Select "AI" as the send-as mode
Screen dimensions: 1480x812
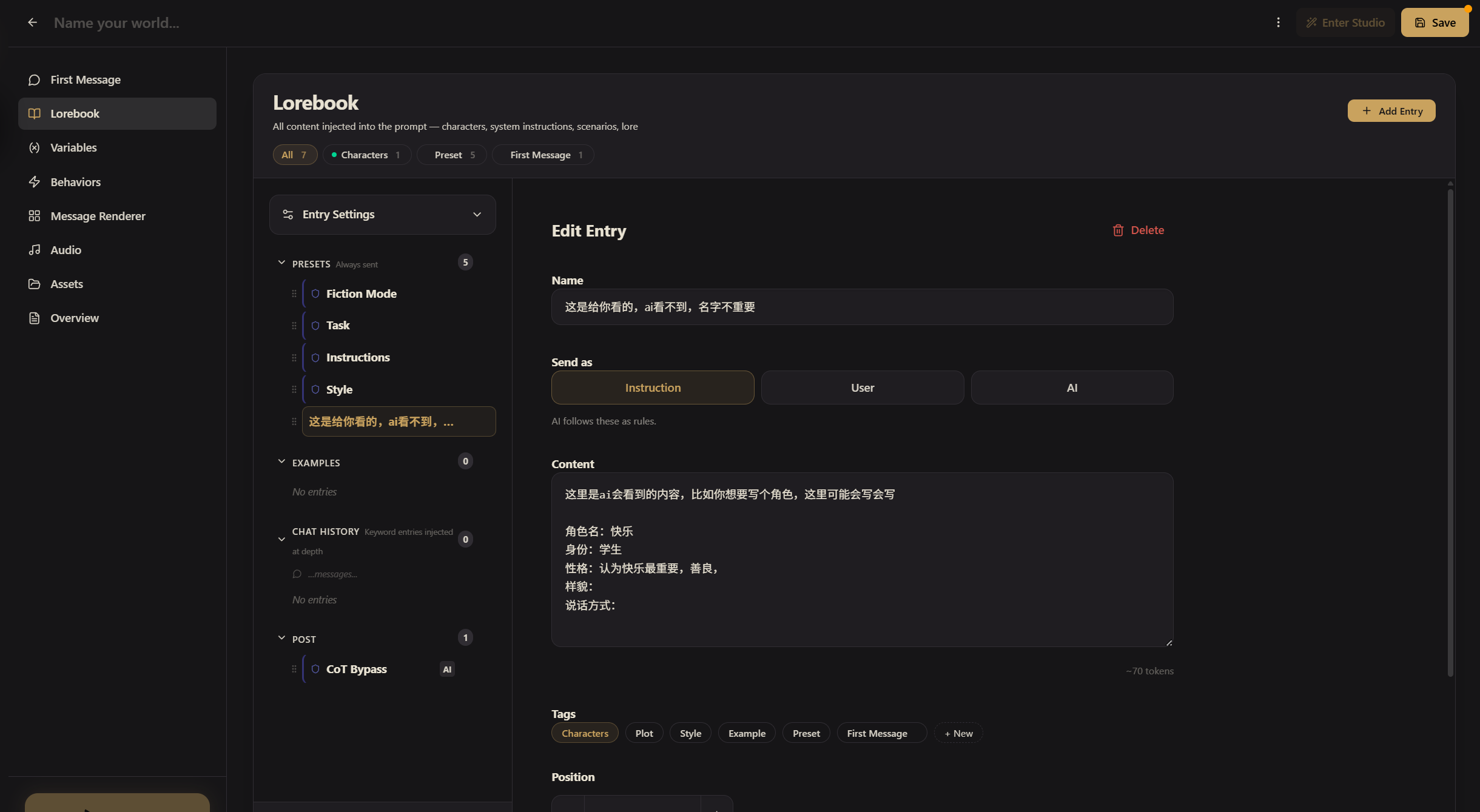[1071, 387]
